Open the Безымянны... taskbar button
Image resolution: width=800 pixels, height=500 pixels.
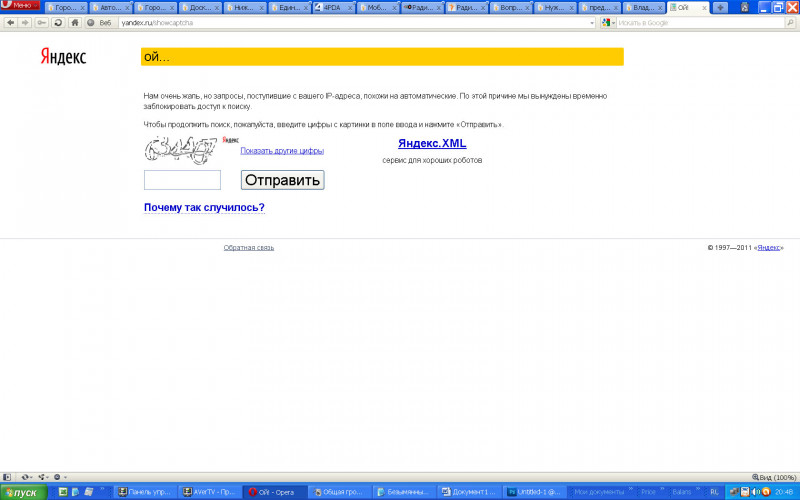pos(404,492)
